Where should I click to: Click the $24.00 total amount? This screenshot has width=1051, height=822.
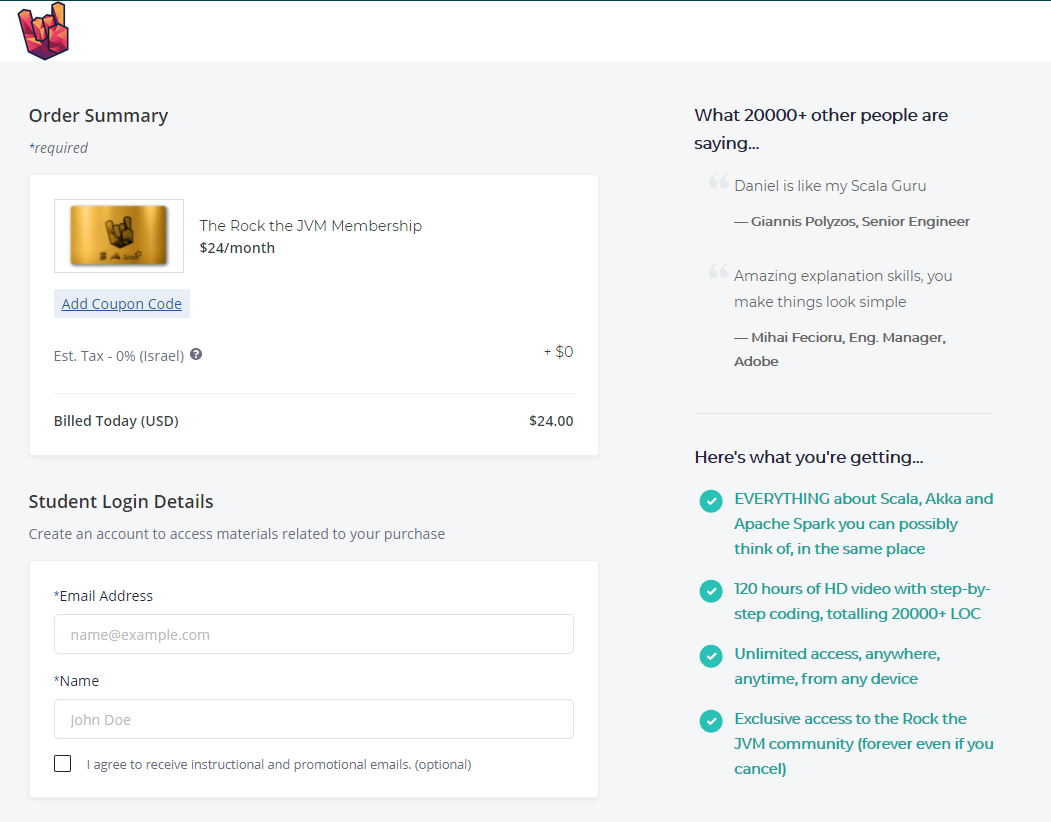(551, 421)
